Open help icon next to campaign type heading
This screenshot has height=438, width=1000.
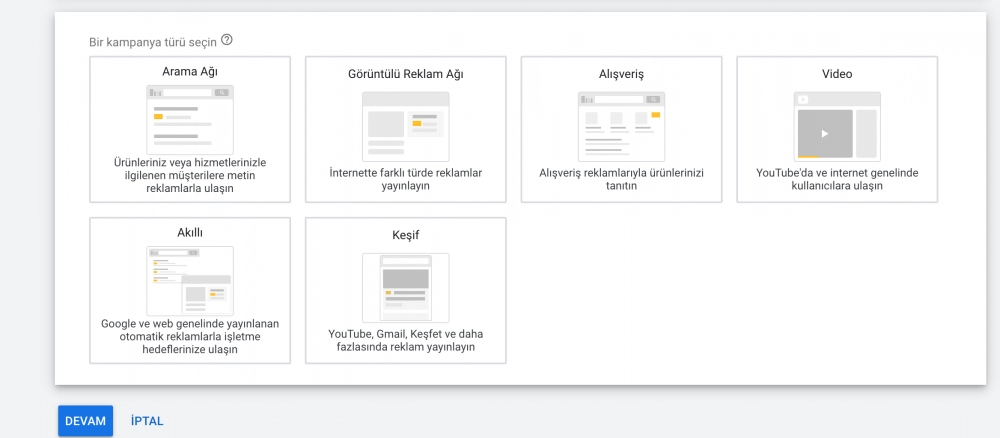226,40
